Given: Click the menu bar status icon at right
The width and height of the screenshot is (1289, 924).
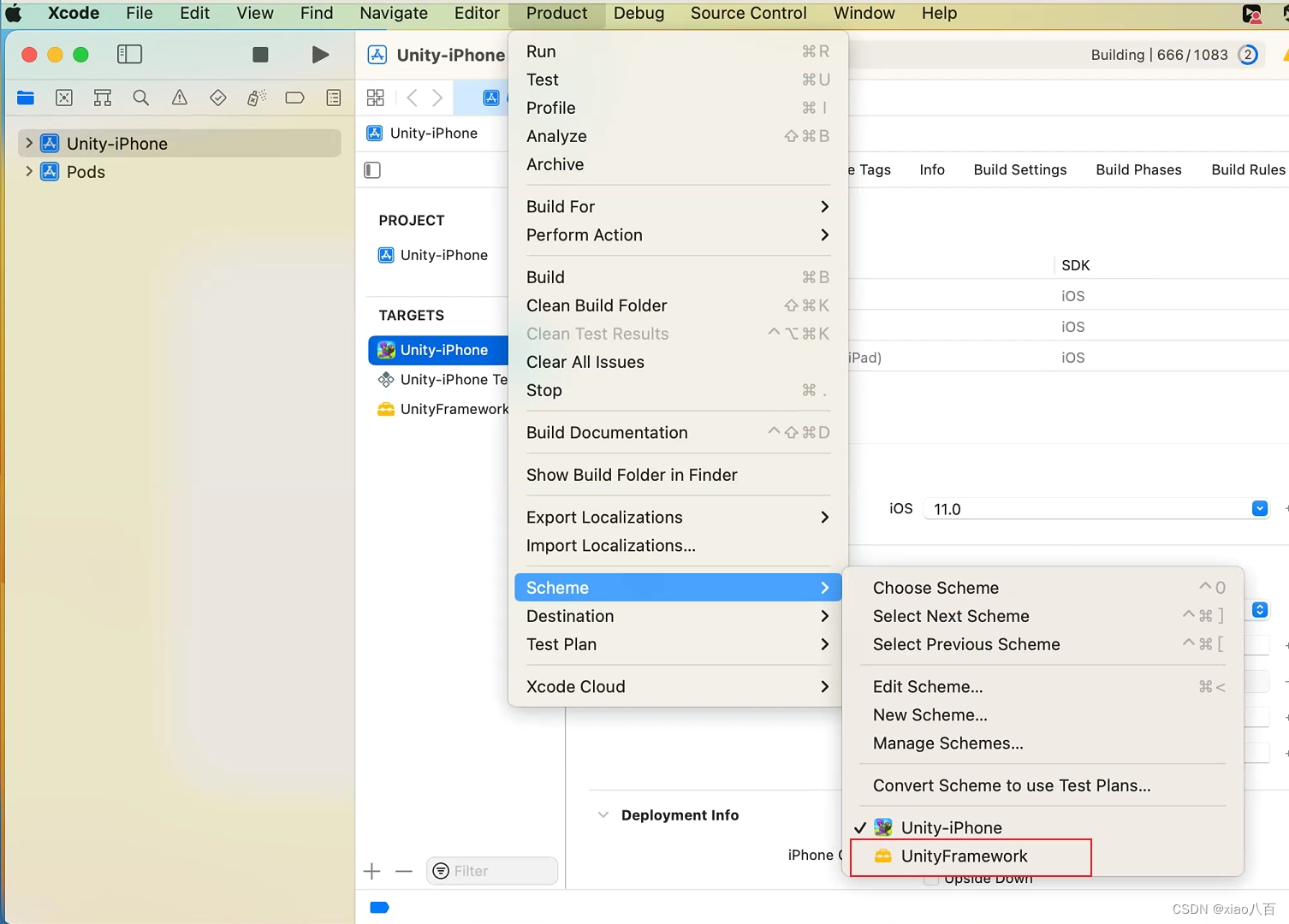Looking at the screenshot, I should [1252, 14].
